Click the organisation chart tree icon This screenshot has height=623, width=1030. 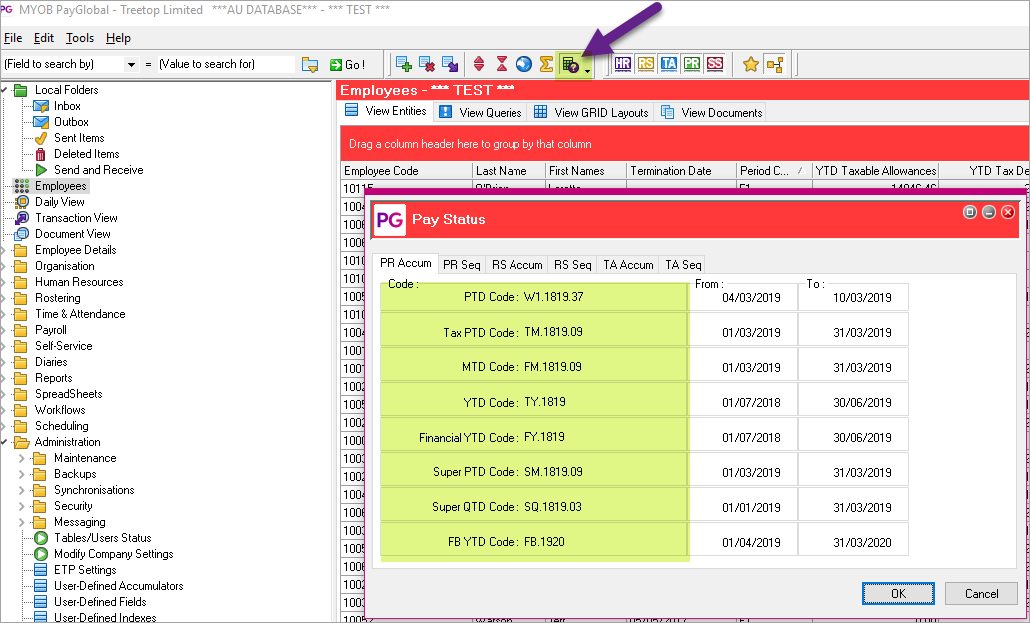(x=775, y=64)
